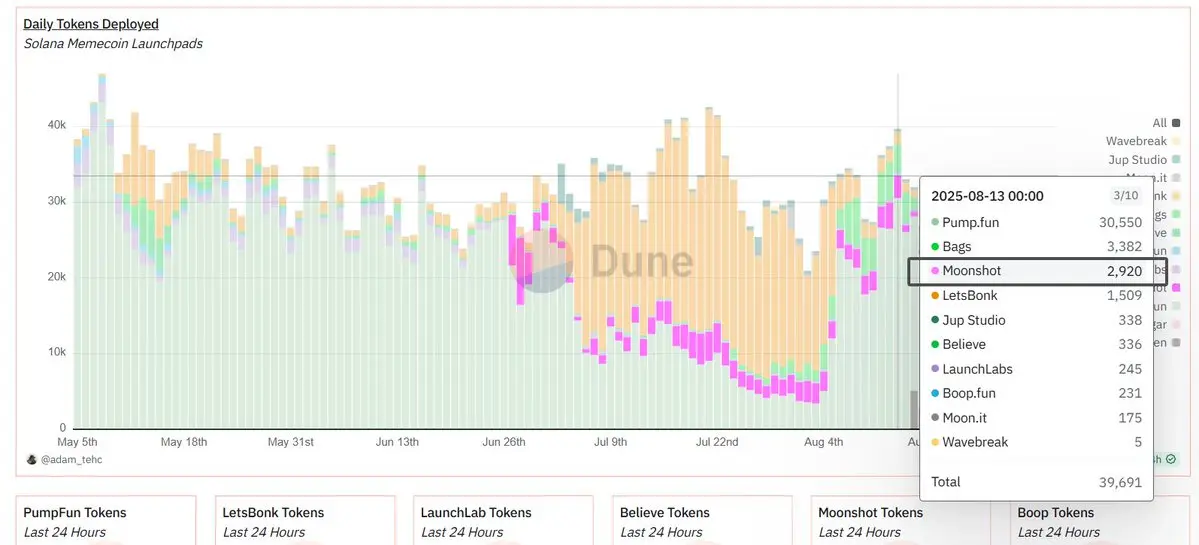1199x545 pixels.
Task: Click the 30,550 value in the tooltip
Action: click(x=1120, y=222)
